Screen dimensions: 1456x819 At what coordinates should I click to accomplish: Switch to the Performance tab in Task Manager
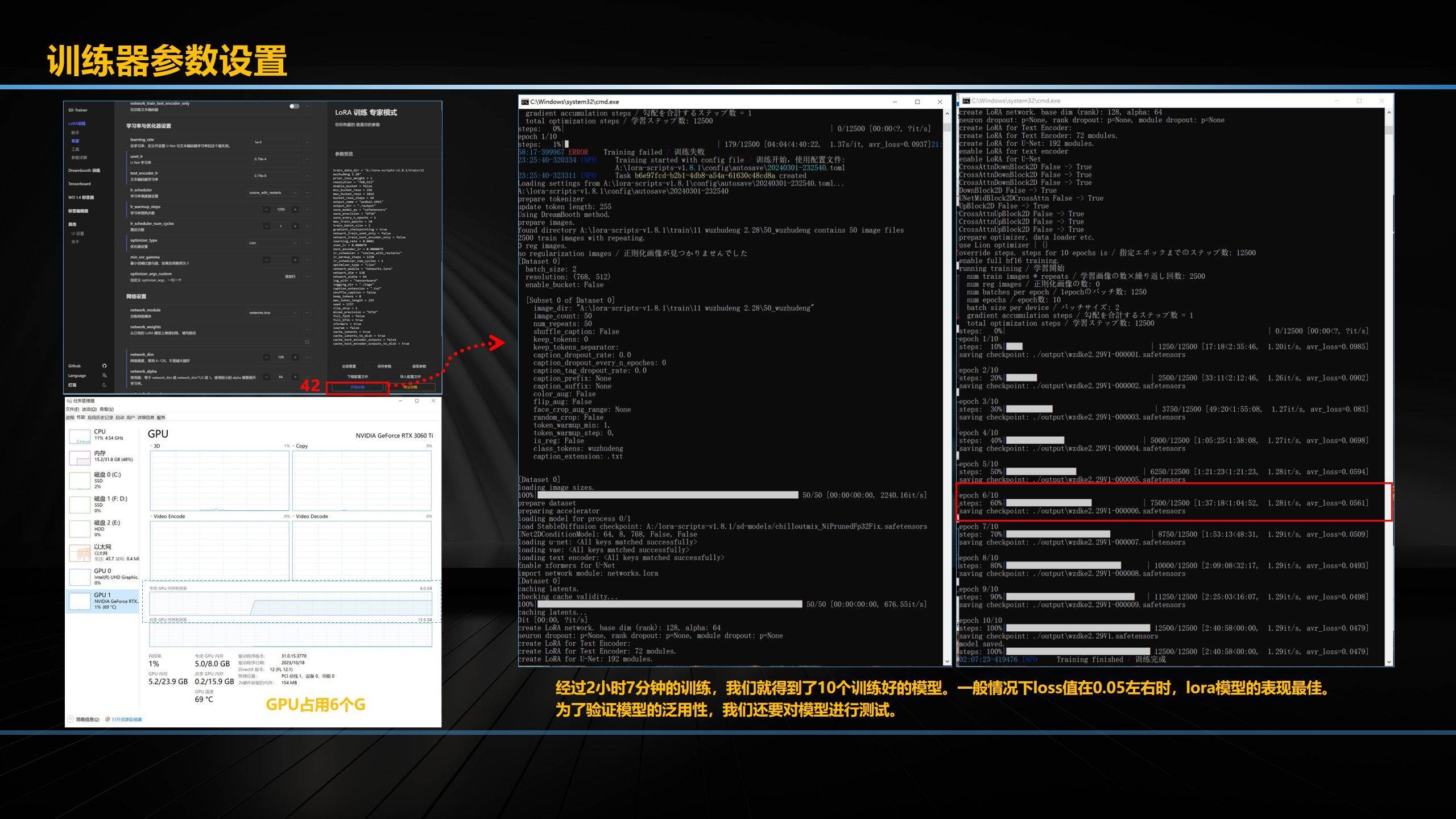(x=81, y=417)
